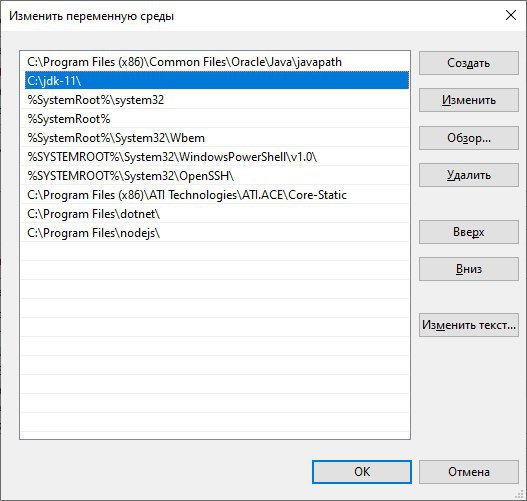Click Удалить to remove the entry

click(469, 175)
